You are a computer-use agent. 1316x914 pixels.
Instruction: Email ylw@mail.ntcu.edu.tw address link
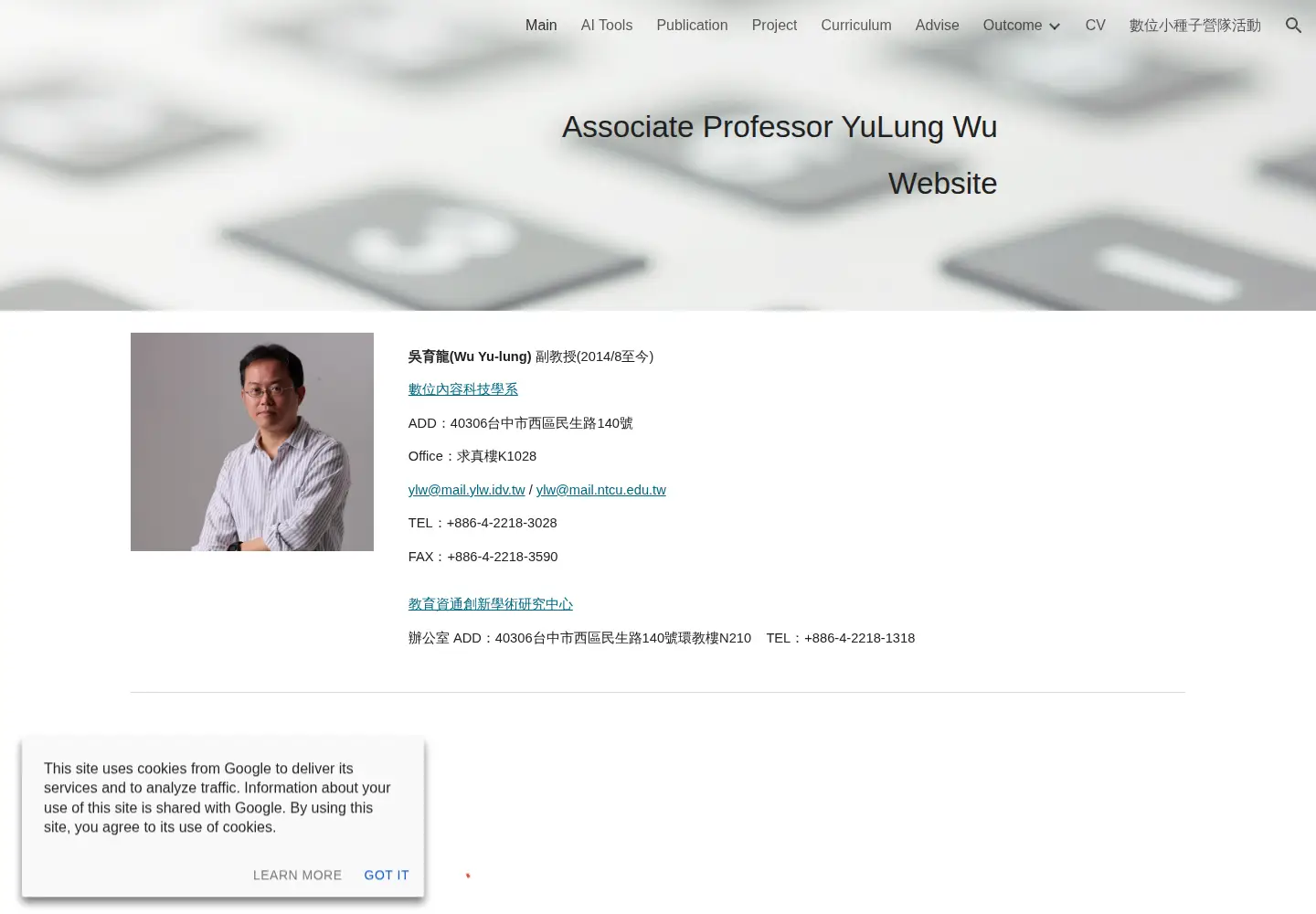[601, 490]
